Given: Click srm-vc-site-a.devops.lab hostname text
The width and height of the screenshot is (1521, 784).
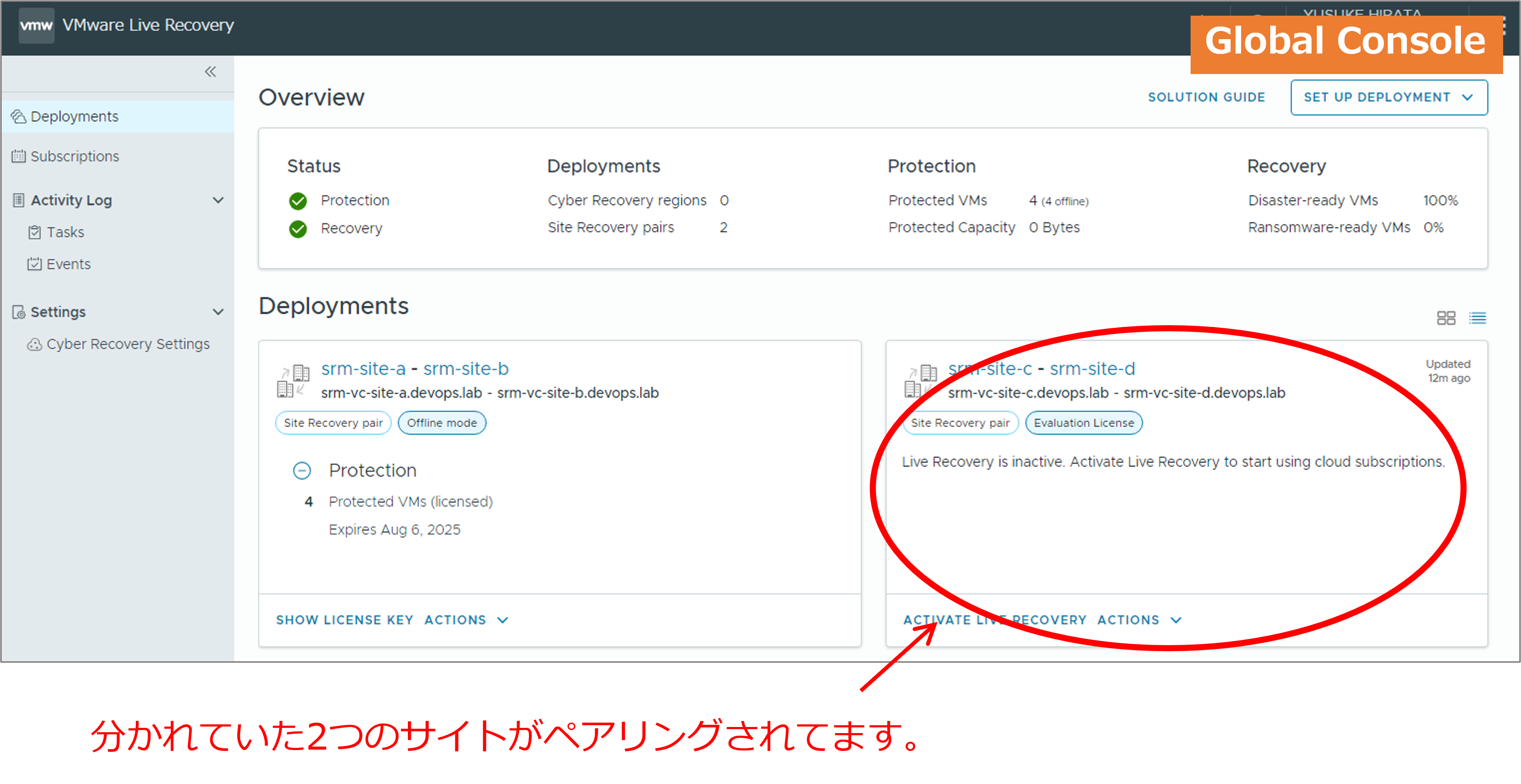Looking at the screenshot, I should click(x=401, y=393).
